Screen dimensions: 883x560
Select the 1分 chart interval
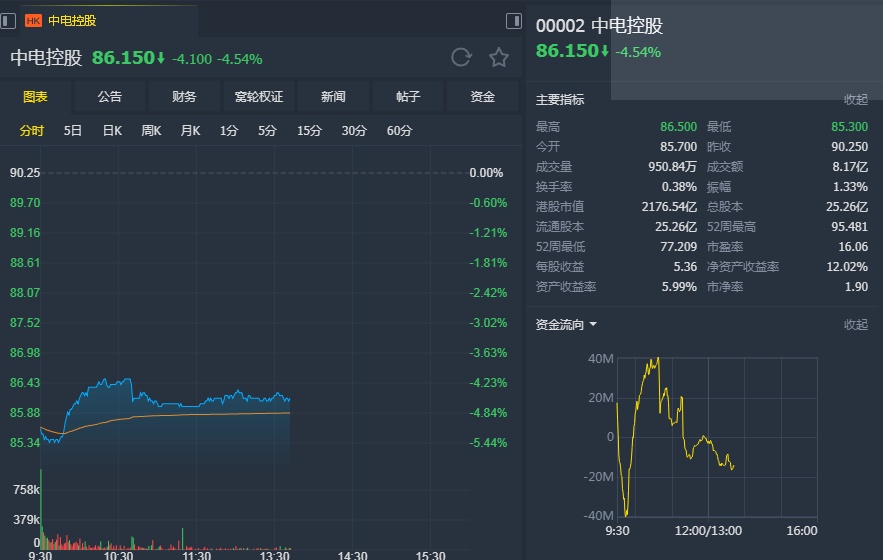(229, 131)
